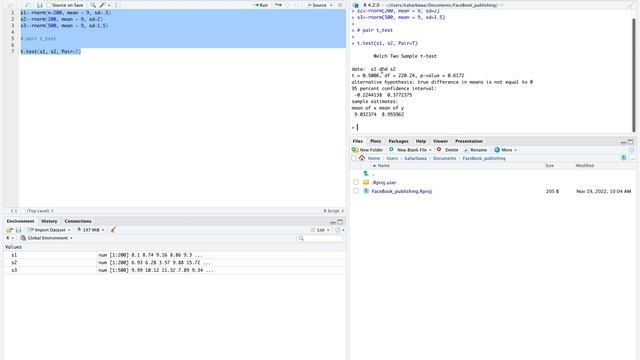The height and width of the screenshot is (360, 640).
Task: Save workspace in Environment pane
Action: point(18,230)
